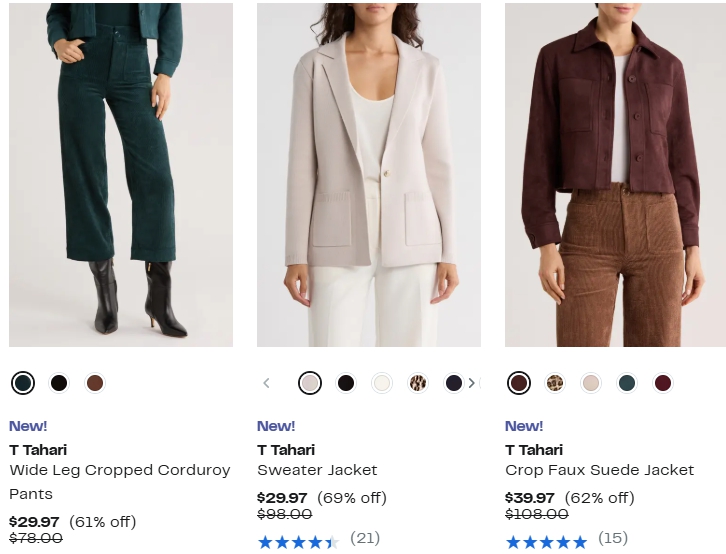Open Crop Faux Suede Jacket product link
This screenshot has width=726, height=554.
tap(599, 470)
